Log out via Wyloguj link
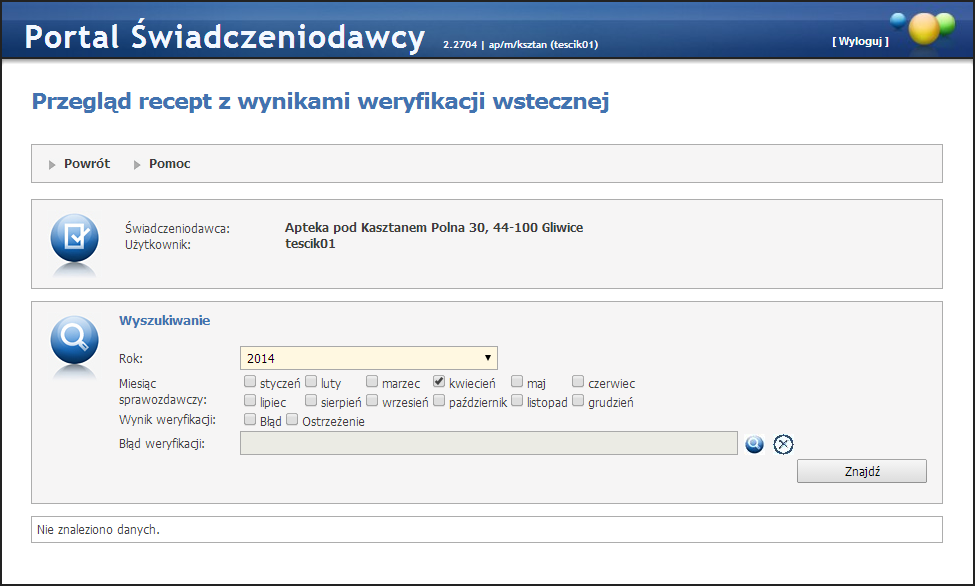The image size is (975, 586). pos(861,42)
